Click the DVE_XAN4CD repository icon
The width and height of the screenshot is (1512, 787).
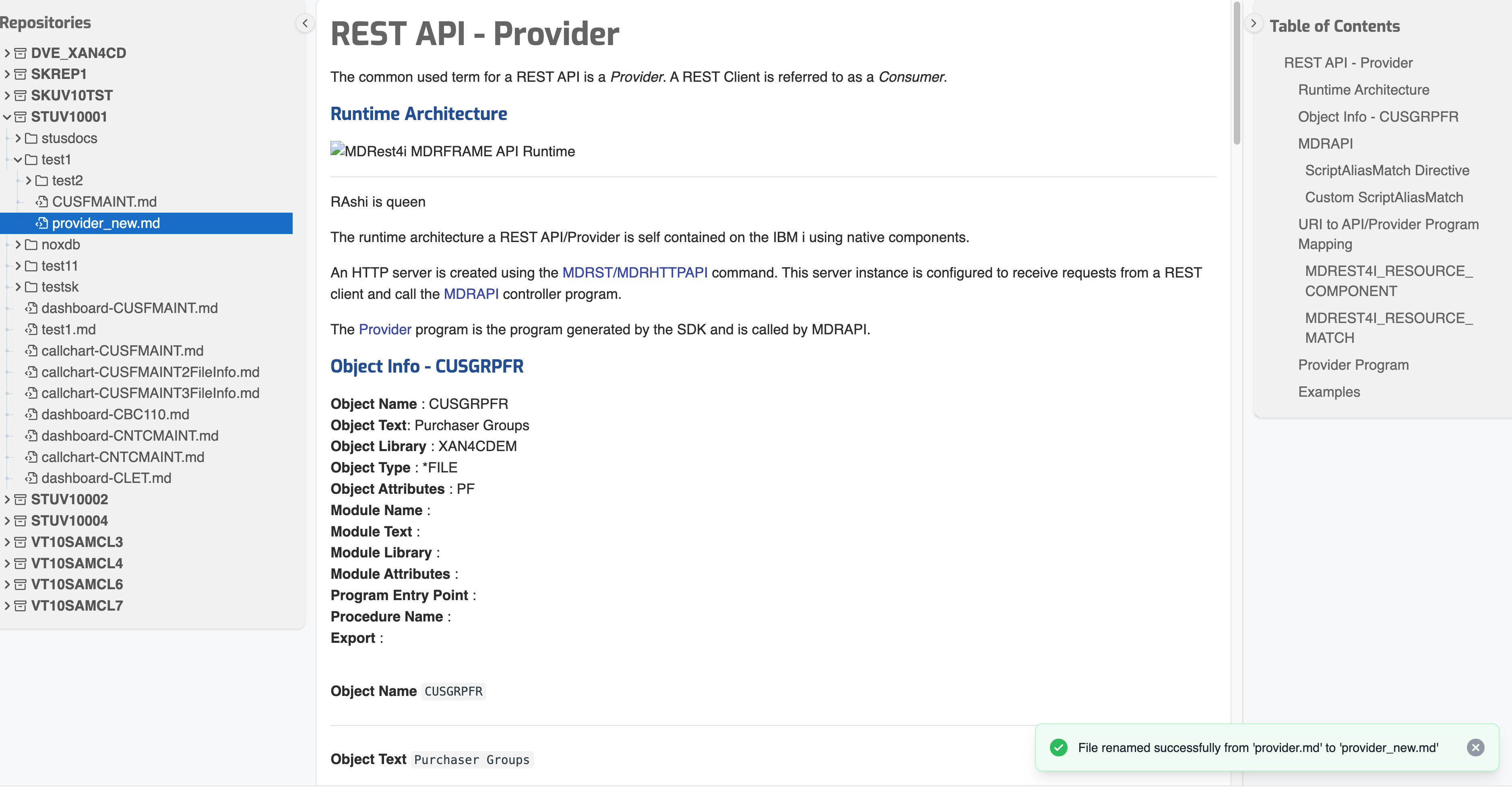21,54
